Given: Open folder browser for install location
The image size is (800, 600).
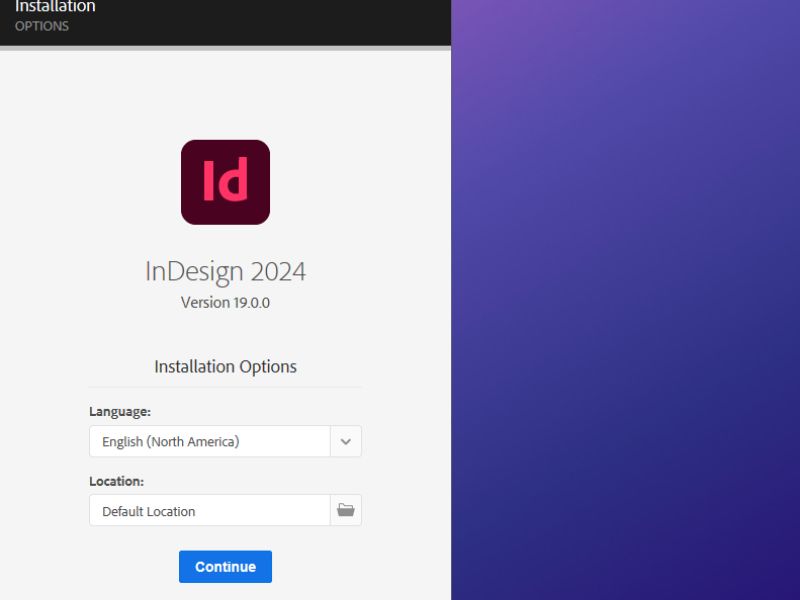Looking at the screenshot, I should point(346,510).
